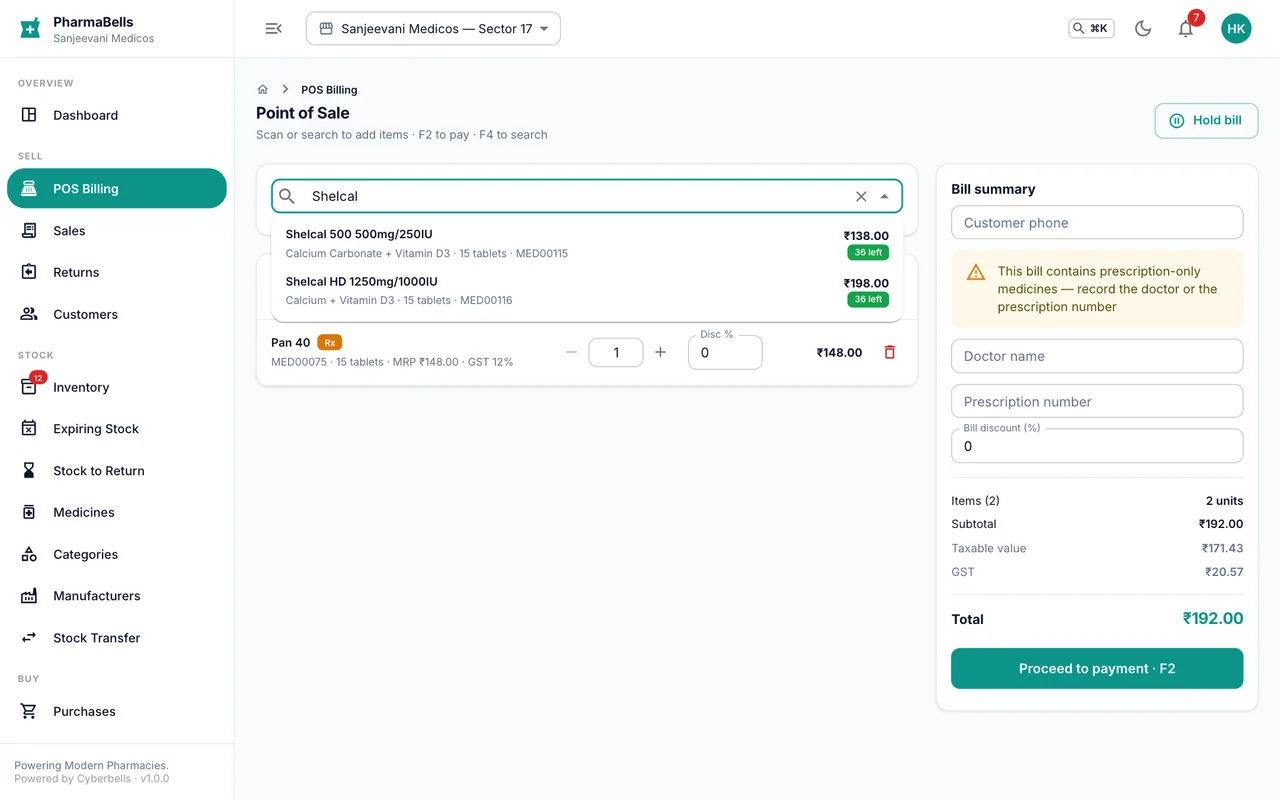
Task: Go to Returns page
Action: click(117, 272)
